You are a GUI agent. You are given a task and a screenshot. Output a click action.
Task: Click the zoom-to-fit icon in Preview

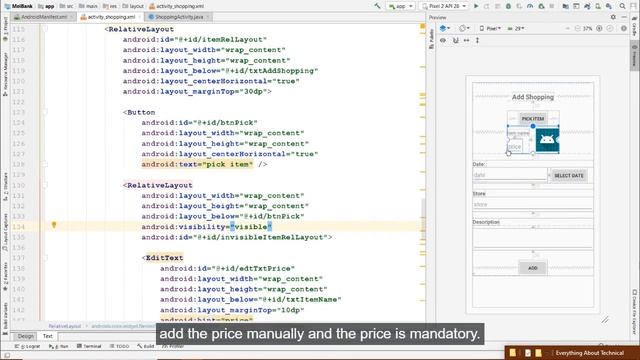[610, 29]
